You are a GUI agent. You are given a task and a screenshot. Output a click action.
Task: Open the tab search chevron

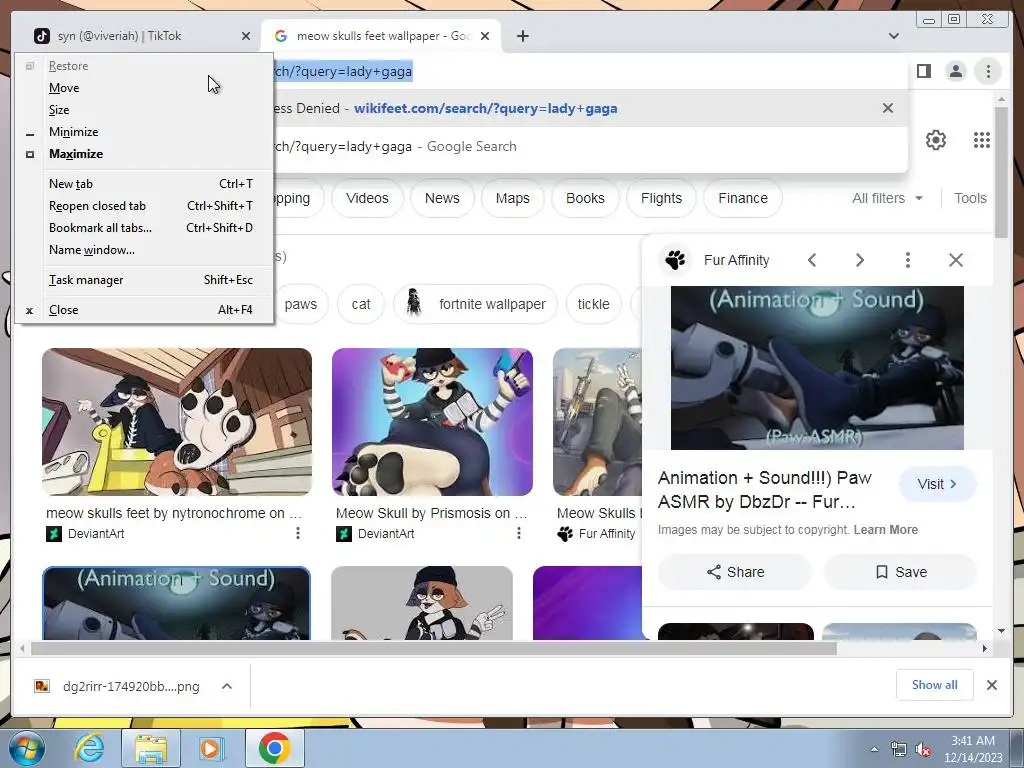(x=893, y=36)
